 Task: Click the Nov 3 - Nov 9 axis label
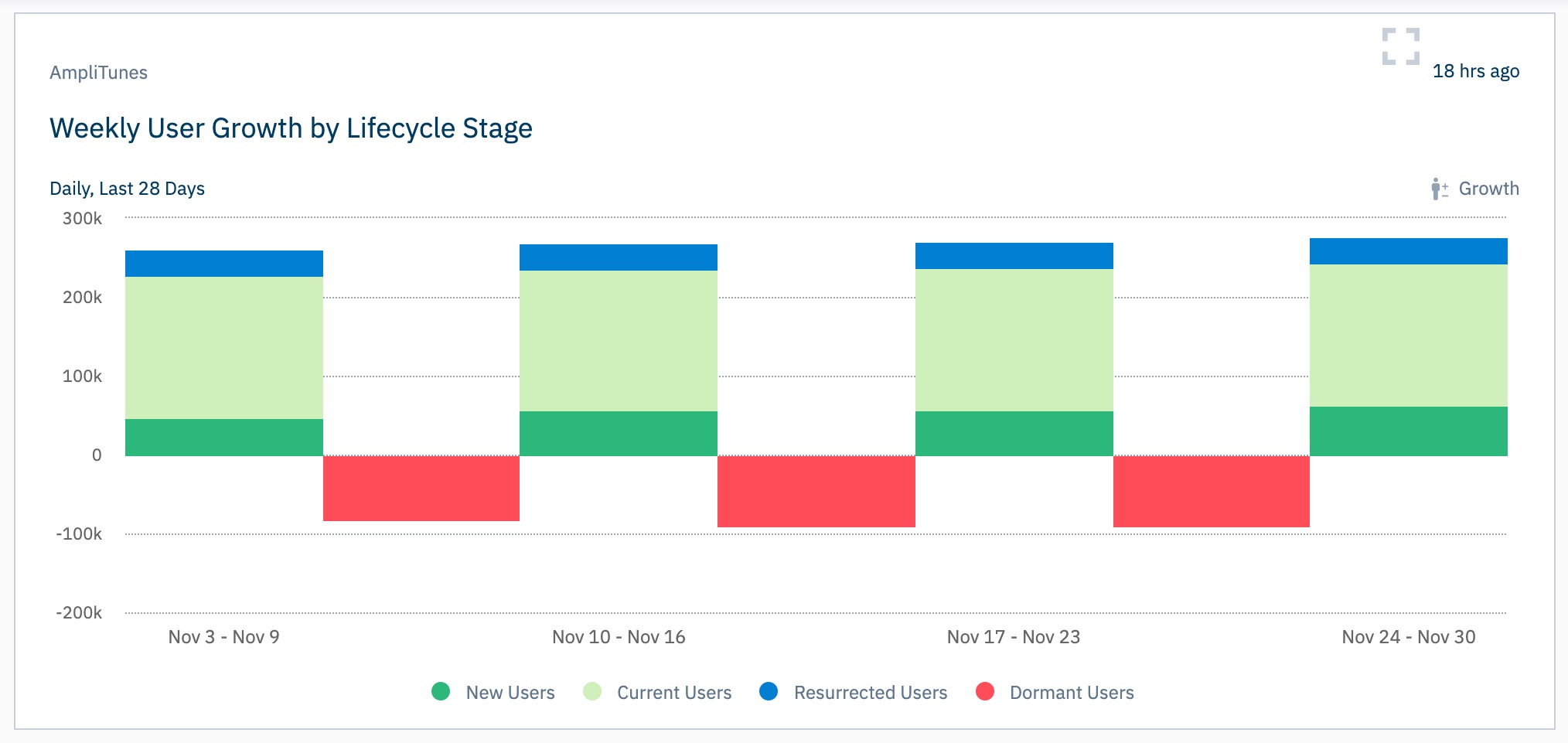(224, 638)
